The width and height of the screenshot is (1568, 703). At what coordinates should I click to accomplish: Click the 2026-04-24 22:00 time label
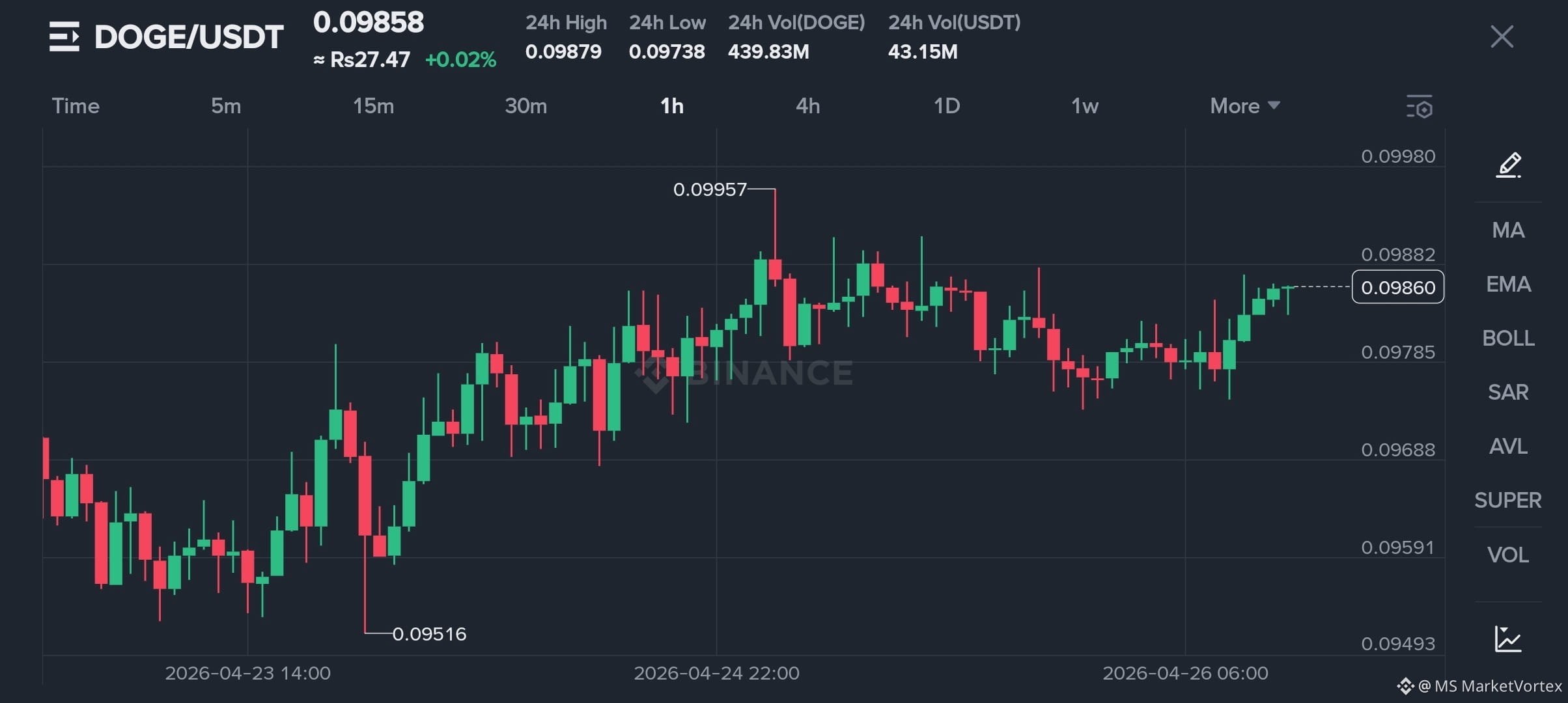point(716,673)
